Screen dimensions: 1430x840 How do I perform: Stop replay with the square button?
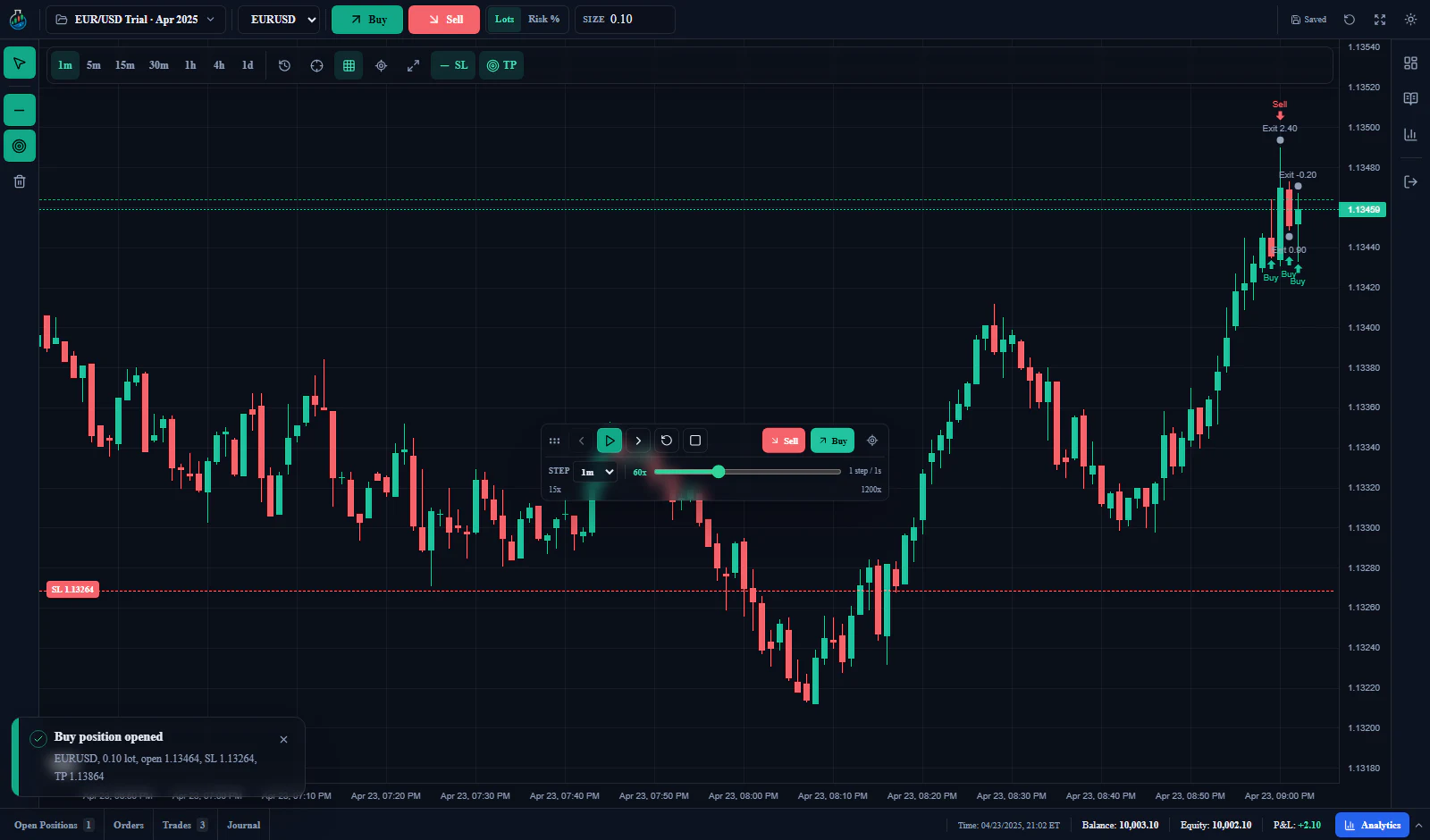coord(695,441)
